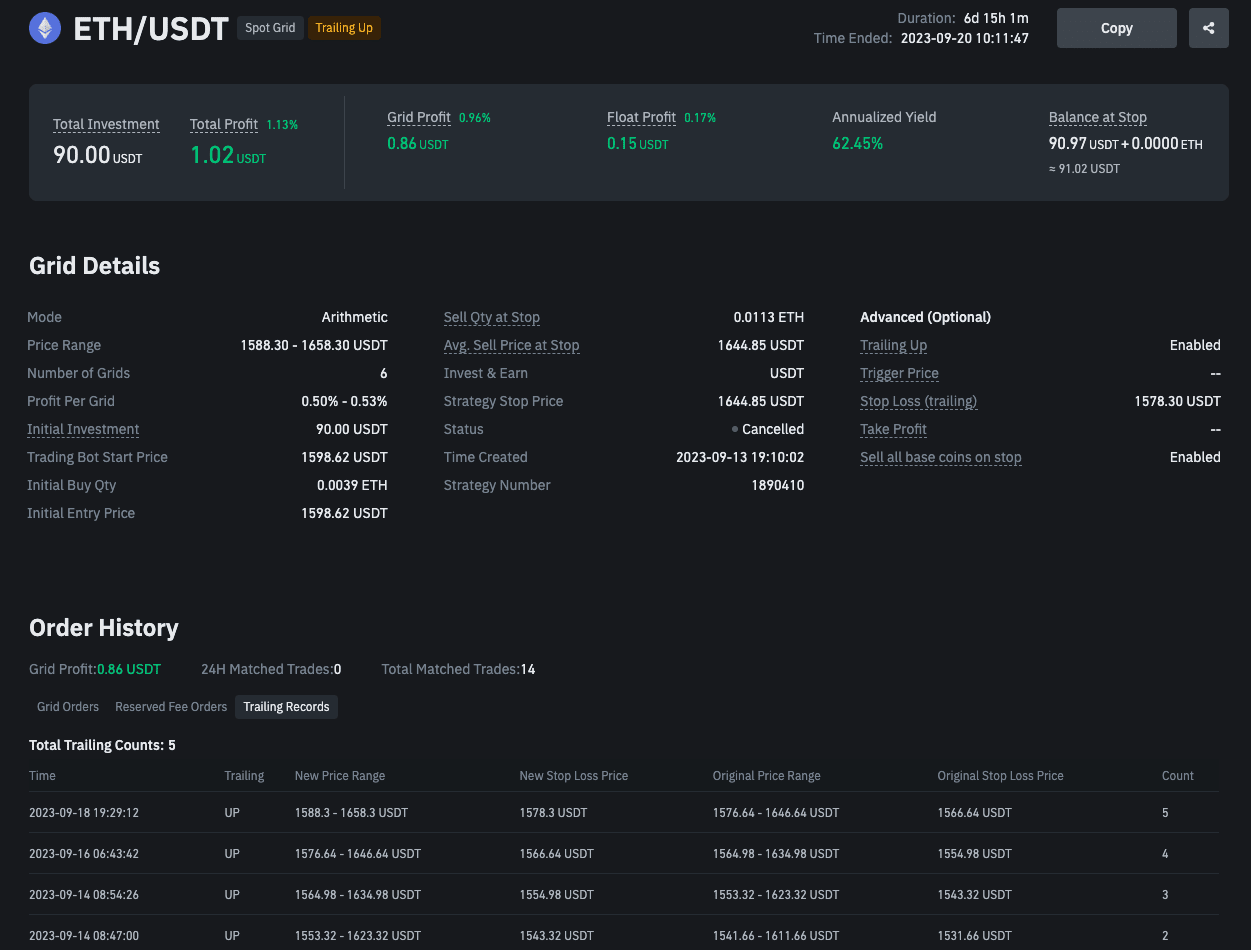The width and height of the screenshot is (1251, 950).
Task: Click Sell Qty at Stop label
Action: coord(491,317)
